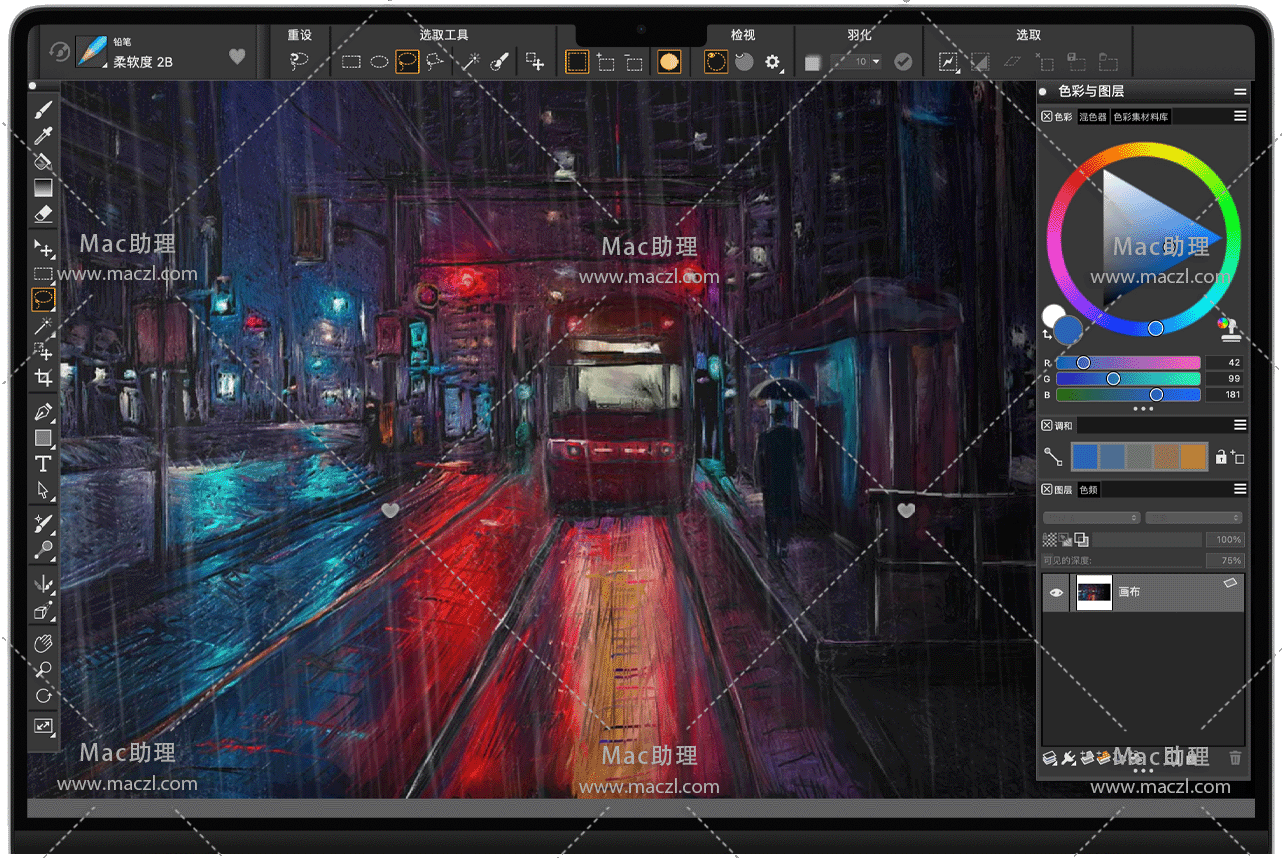Click the blue handle on B slider
This screenshot has width=1282, height=858.
[1156, 395]
